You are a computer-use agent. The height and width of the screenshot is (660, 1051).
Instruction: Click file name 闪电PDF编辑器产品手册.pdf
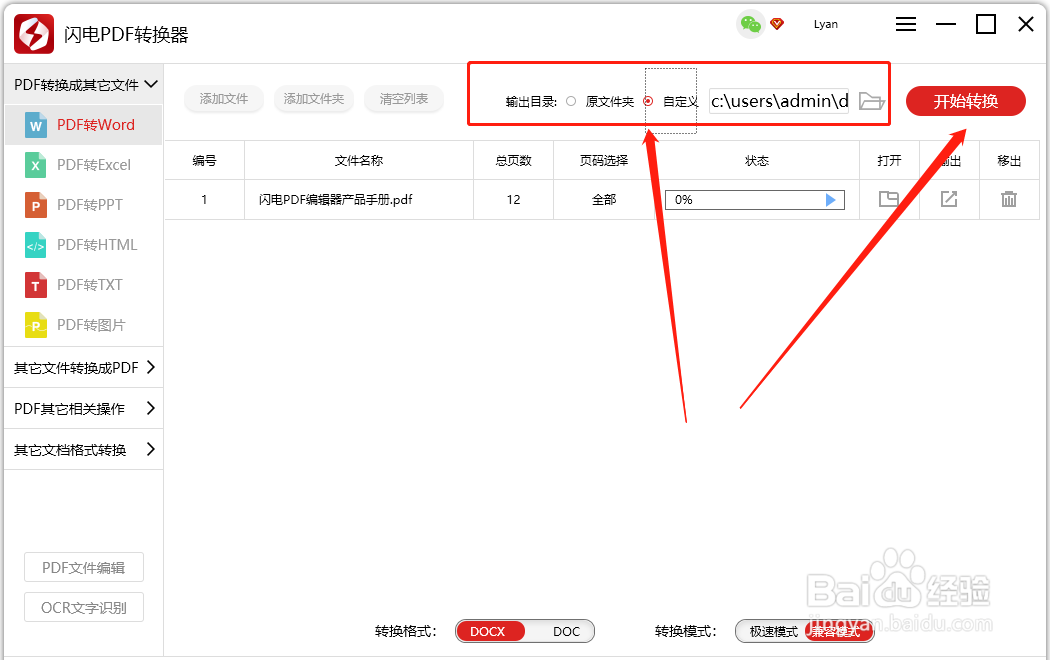[336, 200]
